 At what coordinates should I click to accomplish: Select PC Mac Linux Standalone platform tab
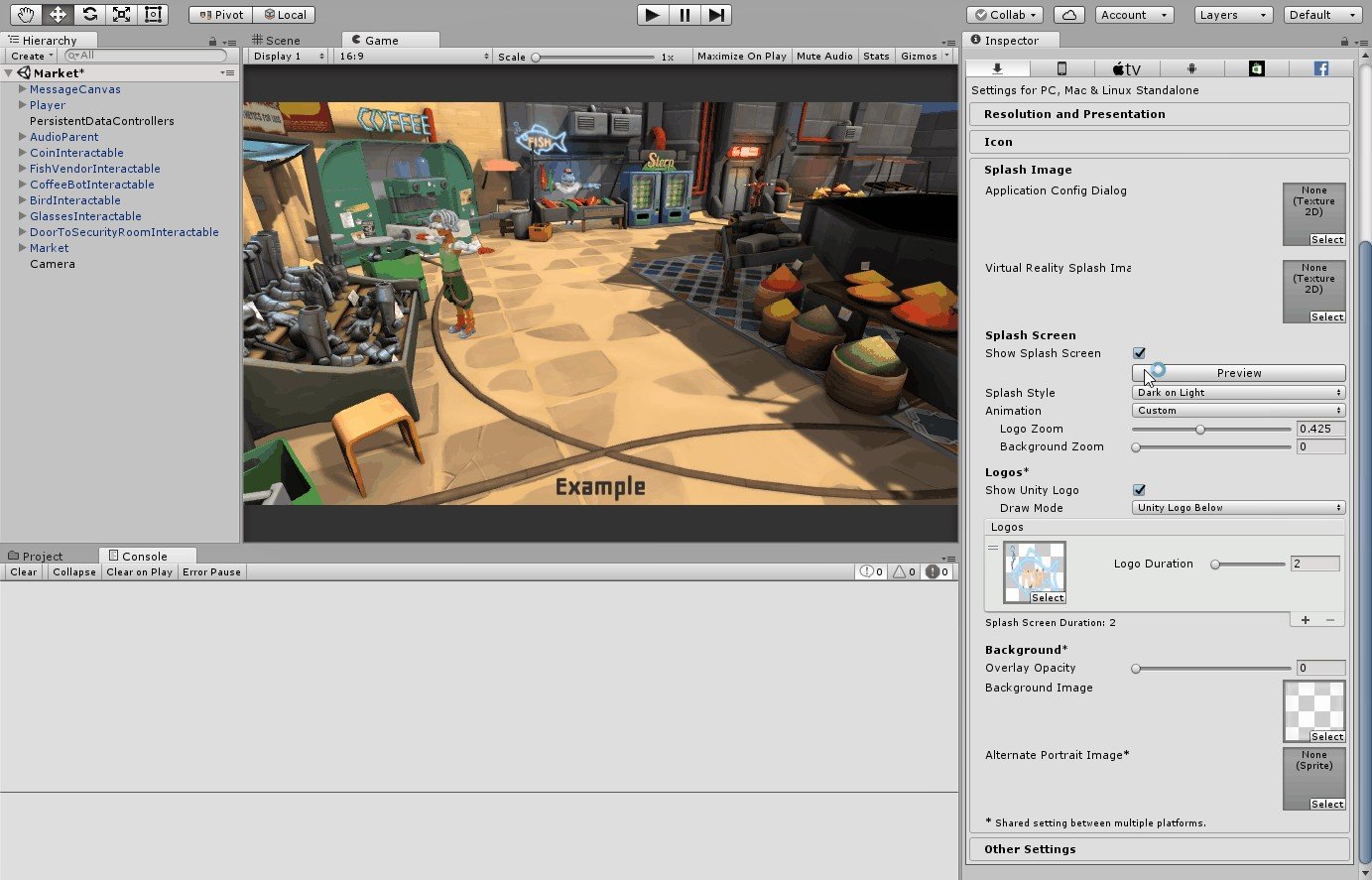pos(997,68)
